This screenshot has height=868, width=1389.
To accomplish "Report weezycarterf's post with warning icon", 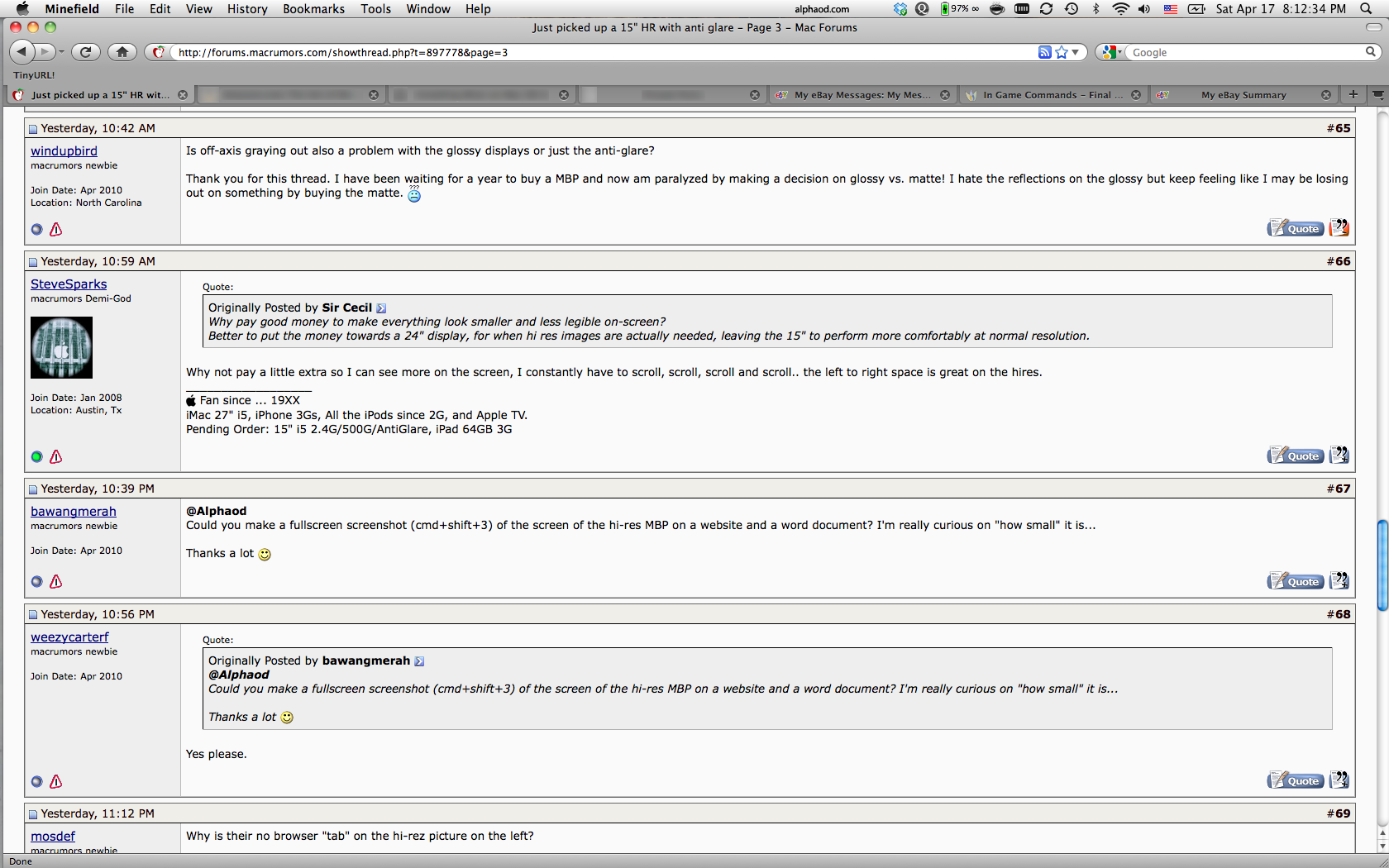I will click(56, 781).
